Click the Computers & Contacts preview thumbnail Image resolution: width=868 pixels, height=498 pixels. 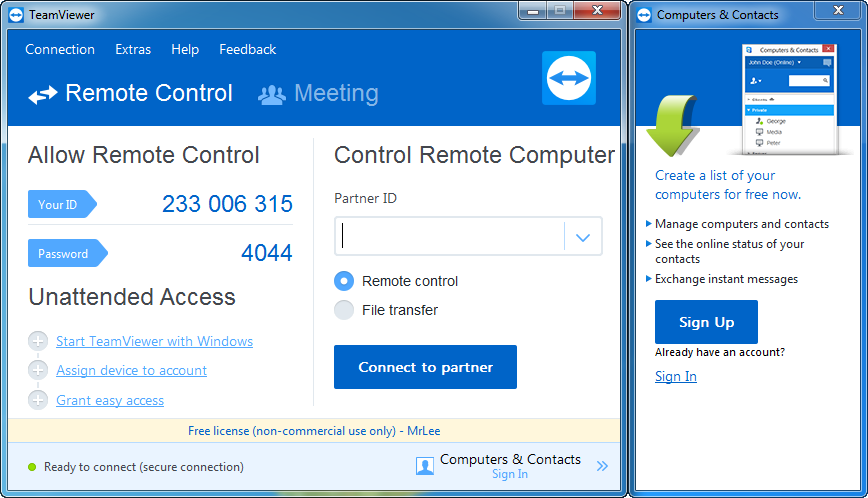tap(789, 100)
